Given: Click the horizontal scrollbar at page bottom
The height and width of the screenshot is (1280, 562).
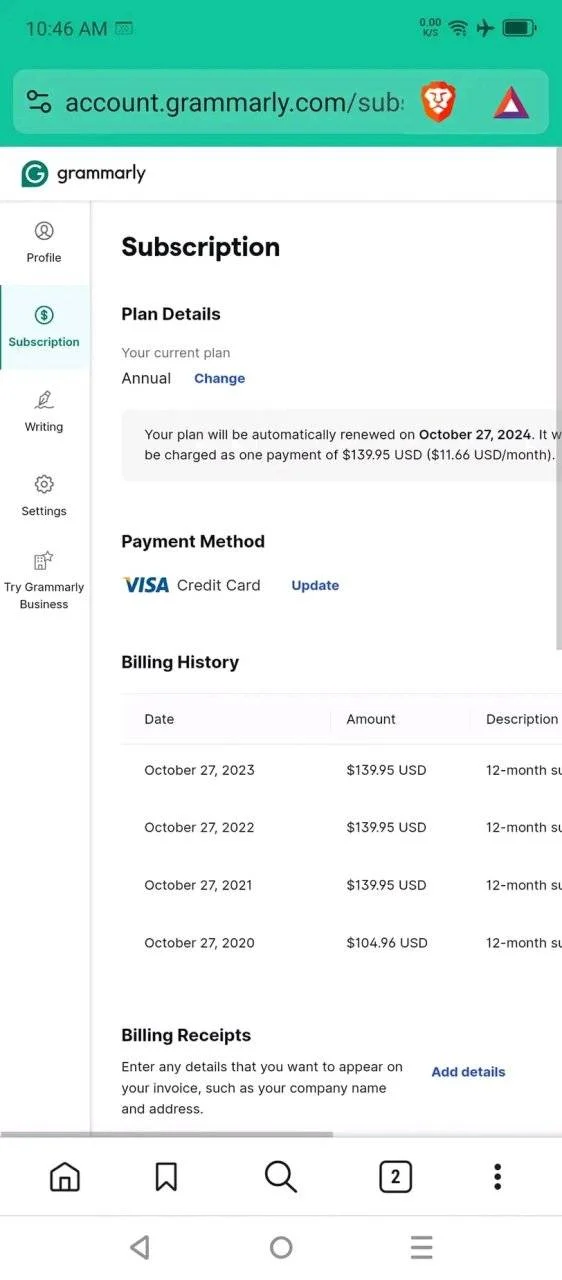Looking at the screenshot, I should (x=167, y=1134).
